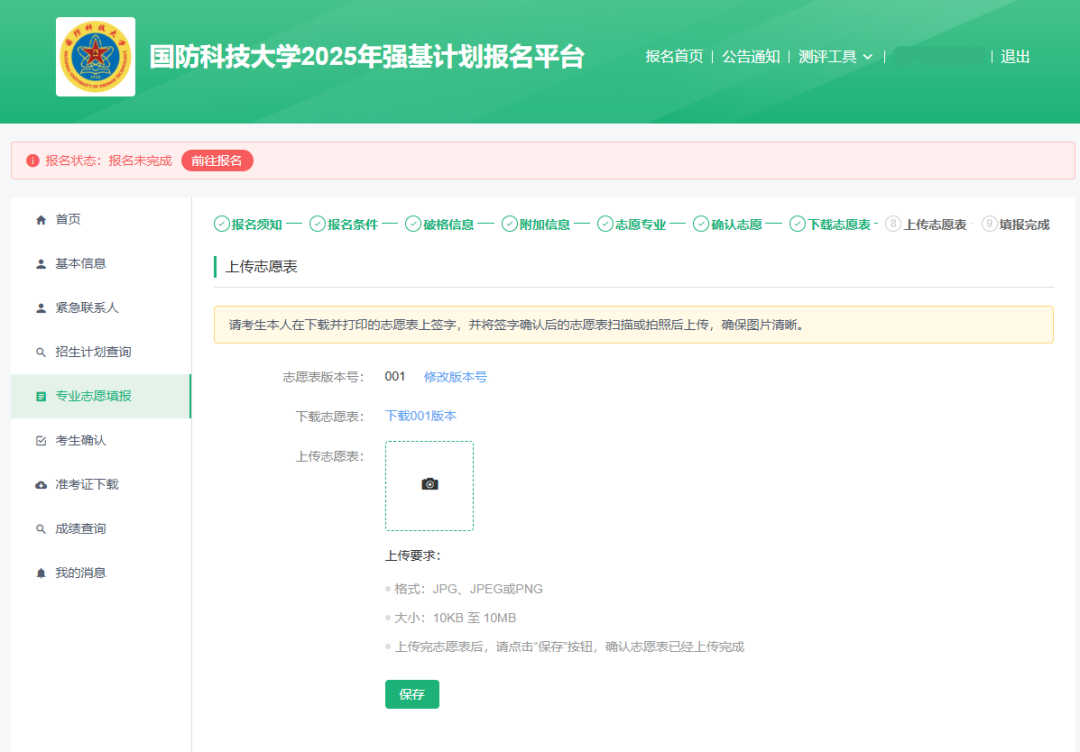Viewport: 1080px width, 752px height.
Task: Click the checkmark icon of 附加信息 step
Action: [510, 224]
